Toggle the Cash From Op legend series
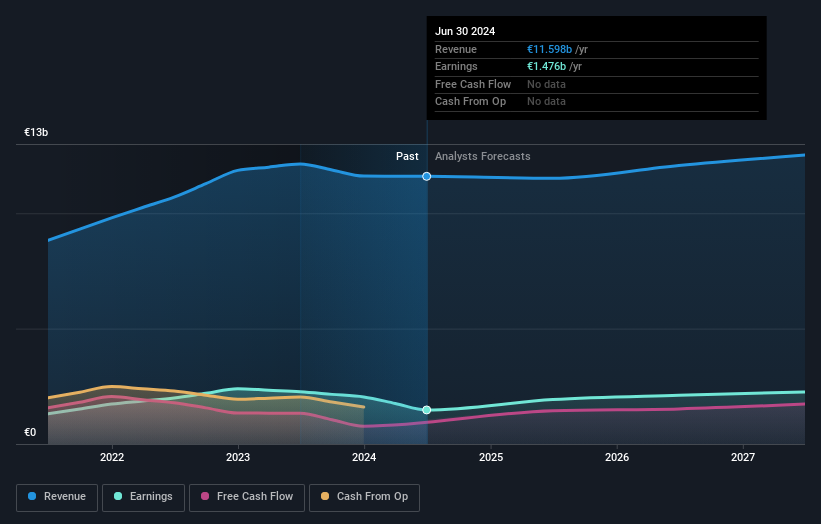Viewport: 821px width, 524px height. point(364,497)
